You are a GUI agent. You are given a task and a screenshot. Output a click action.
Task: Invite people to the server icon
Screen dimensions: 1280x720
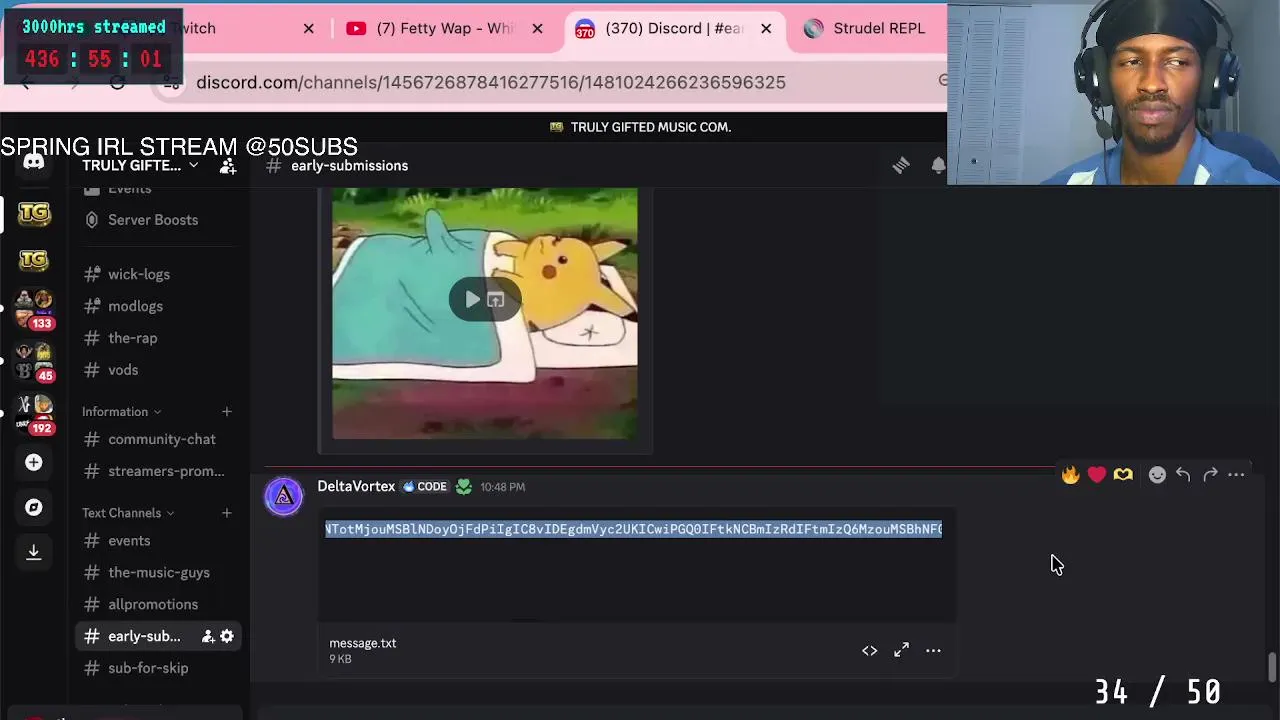point(228,166)
